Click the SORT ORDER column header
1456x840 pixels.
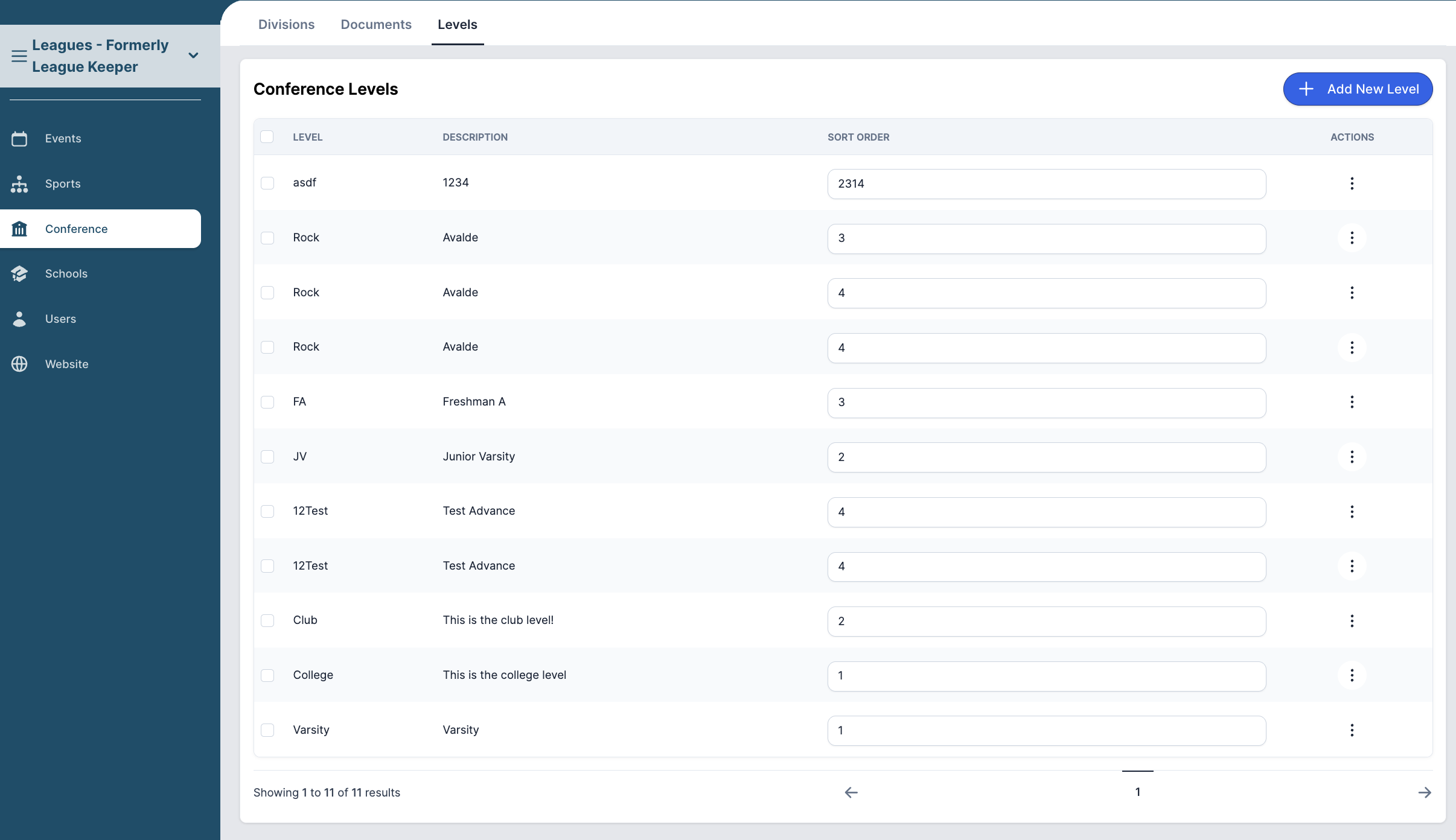pos(858,137)
